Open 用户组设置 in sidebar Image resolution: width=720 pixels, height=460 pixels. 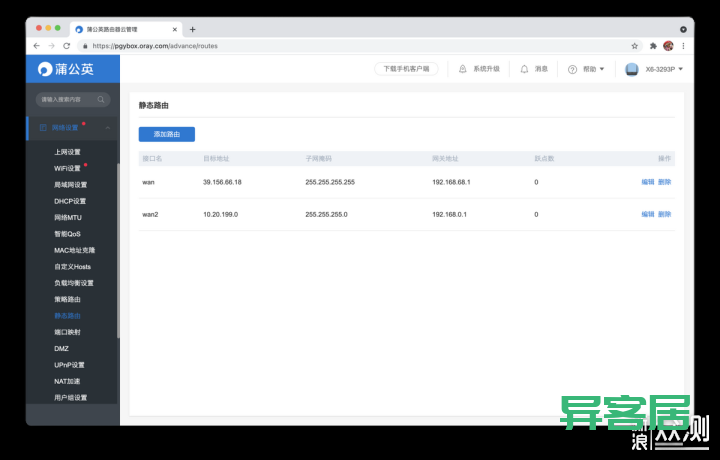click(x=70, y=398)
